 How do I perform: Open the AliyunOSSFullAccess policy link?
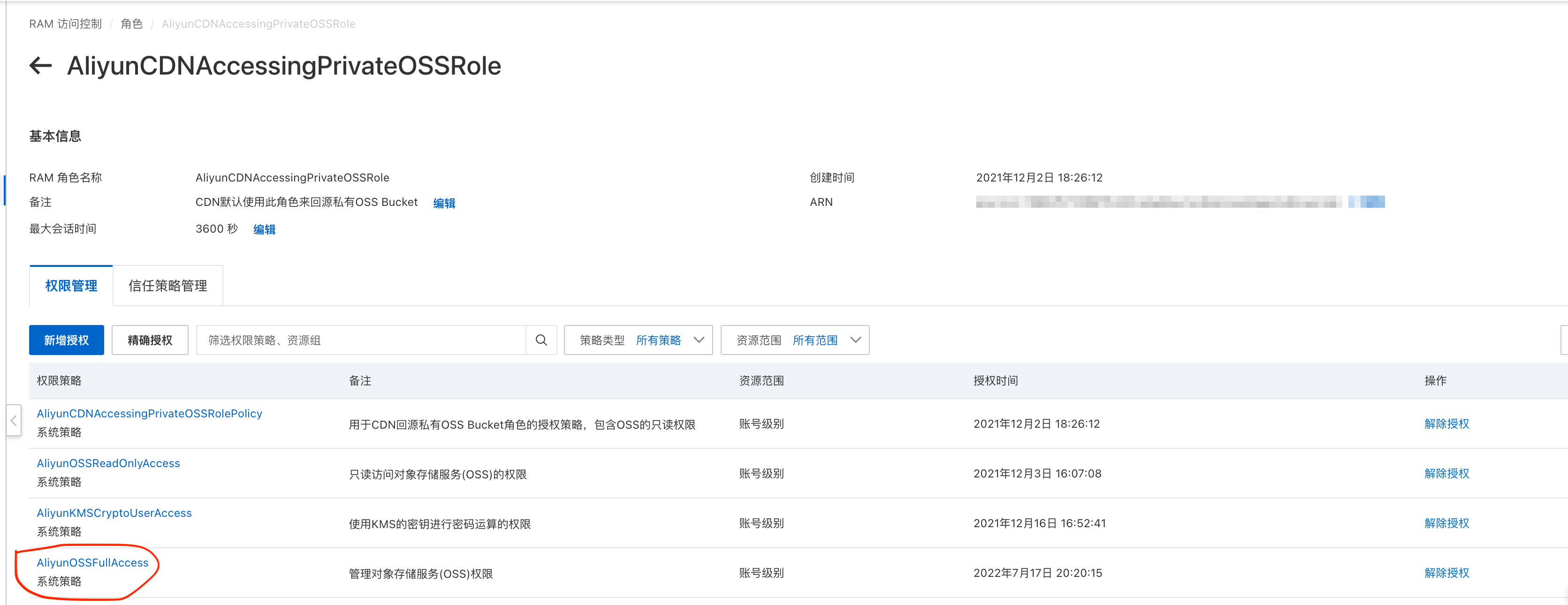[92, 563]
